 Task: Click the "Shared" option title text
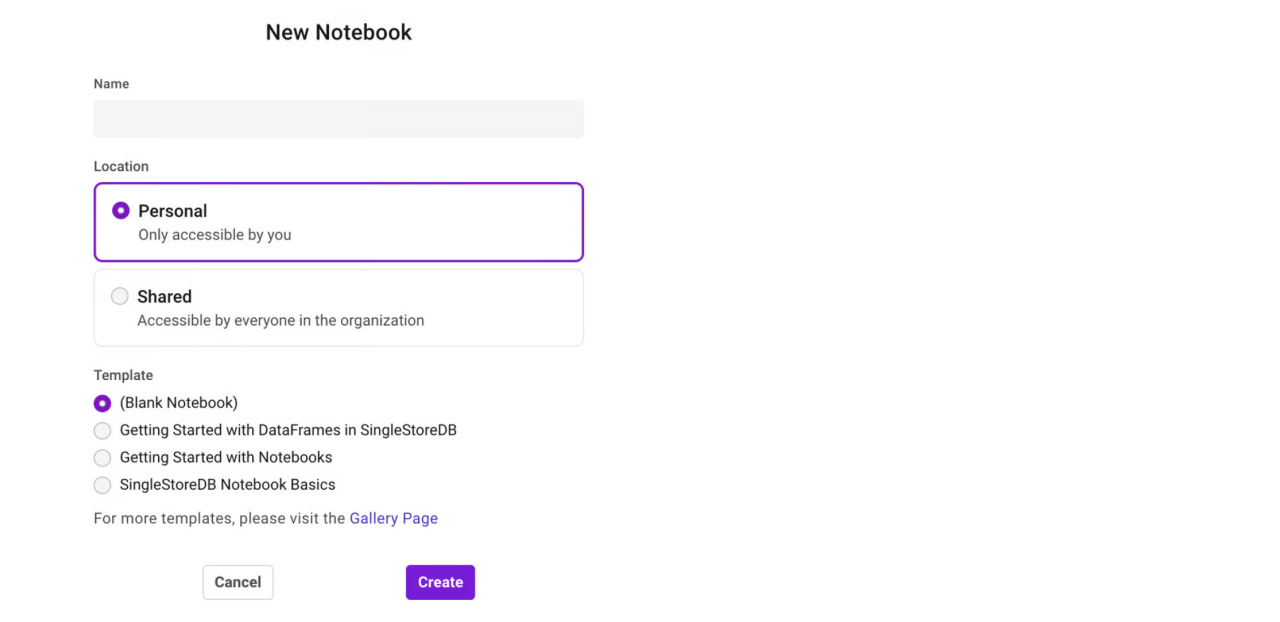(x=164, y=296)
